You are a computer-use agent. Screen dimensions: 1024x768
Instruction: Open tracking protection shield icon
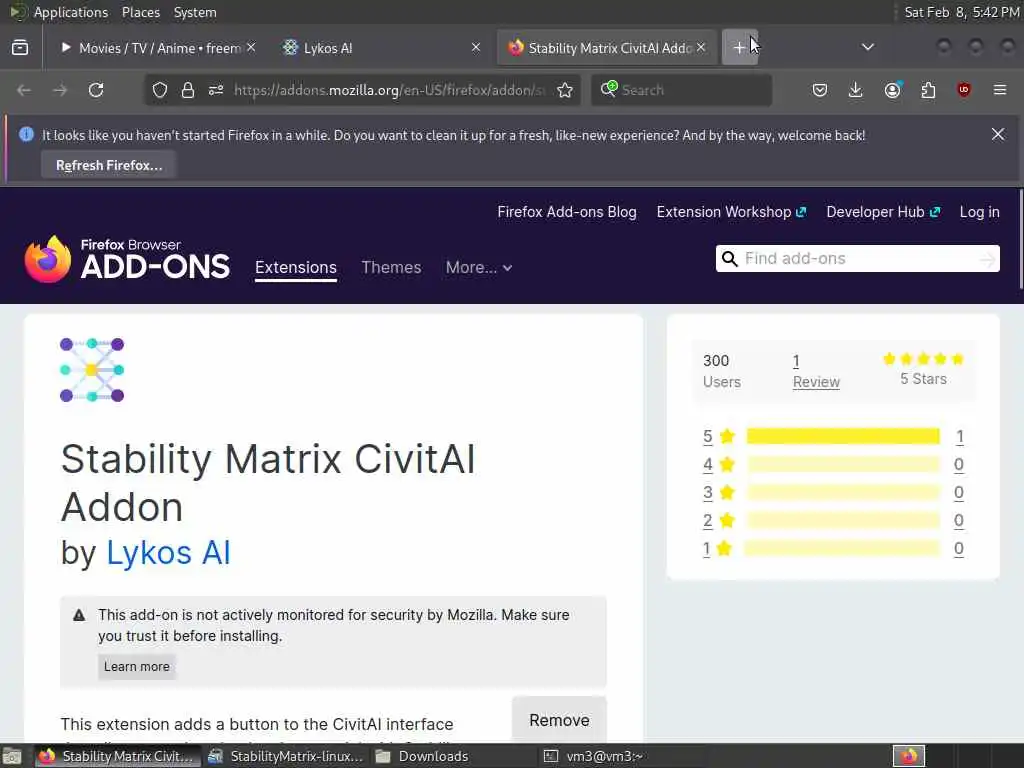point(159,90)
